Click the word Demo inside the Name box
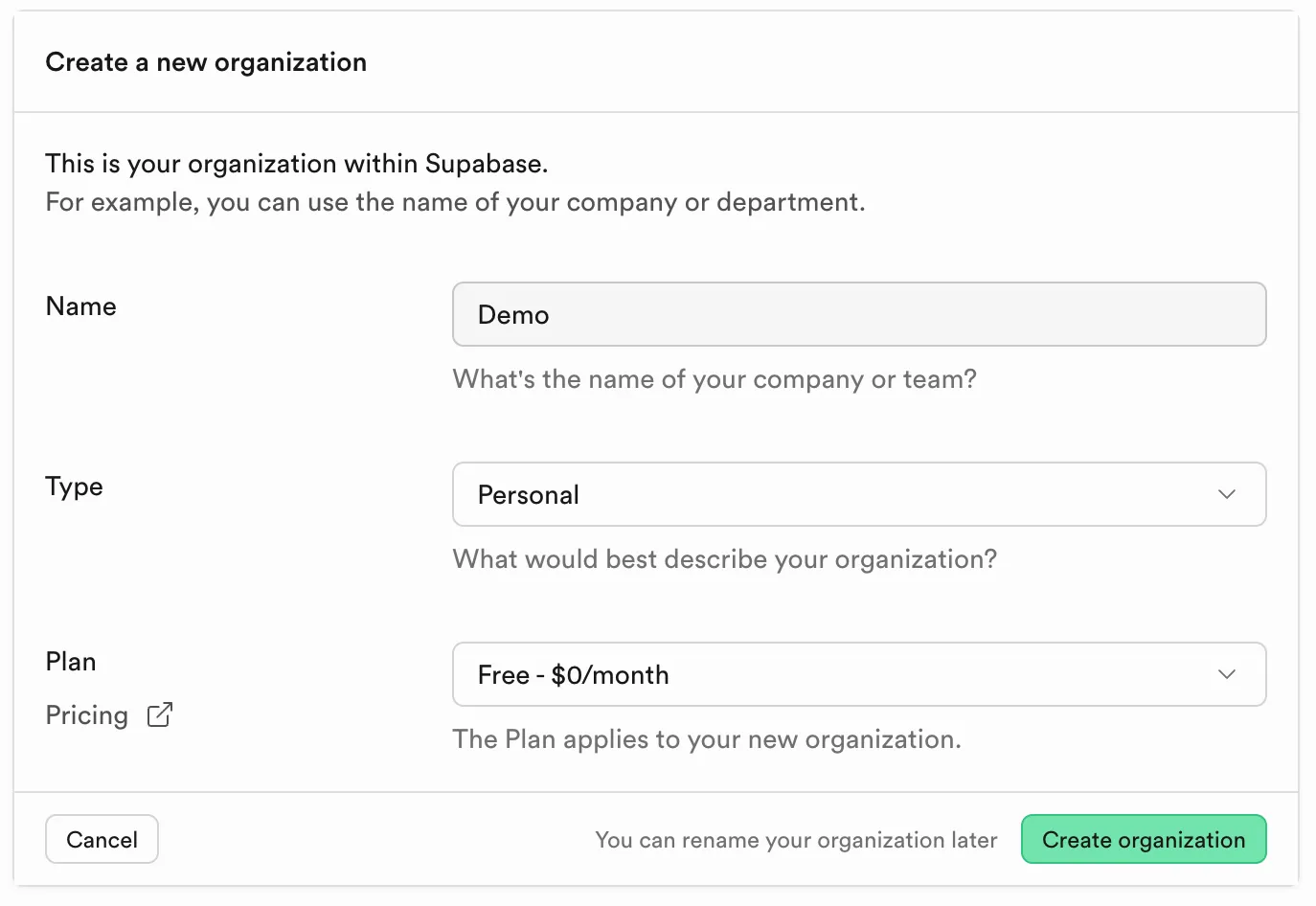The width and height of the screenshot is (1316, 906). 513,315
